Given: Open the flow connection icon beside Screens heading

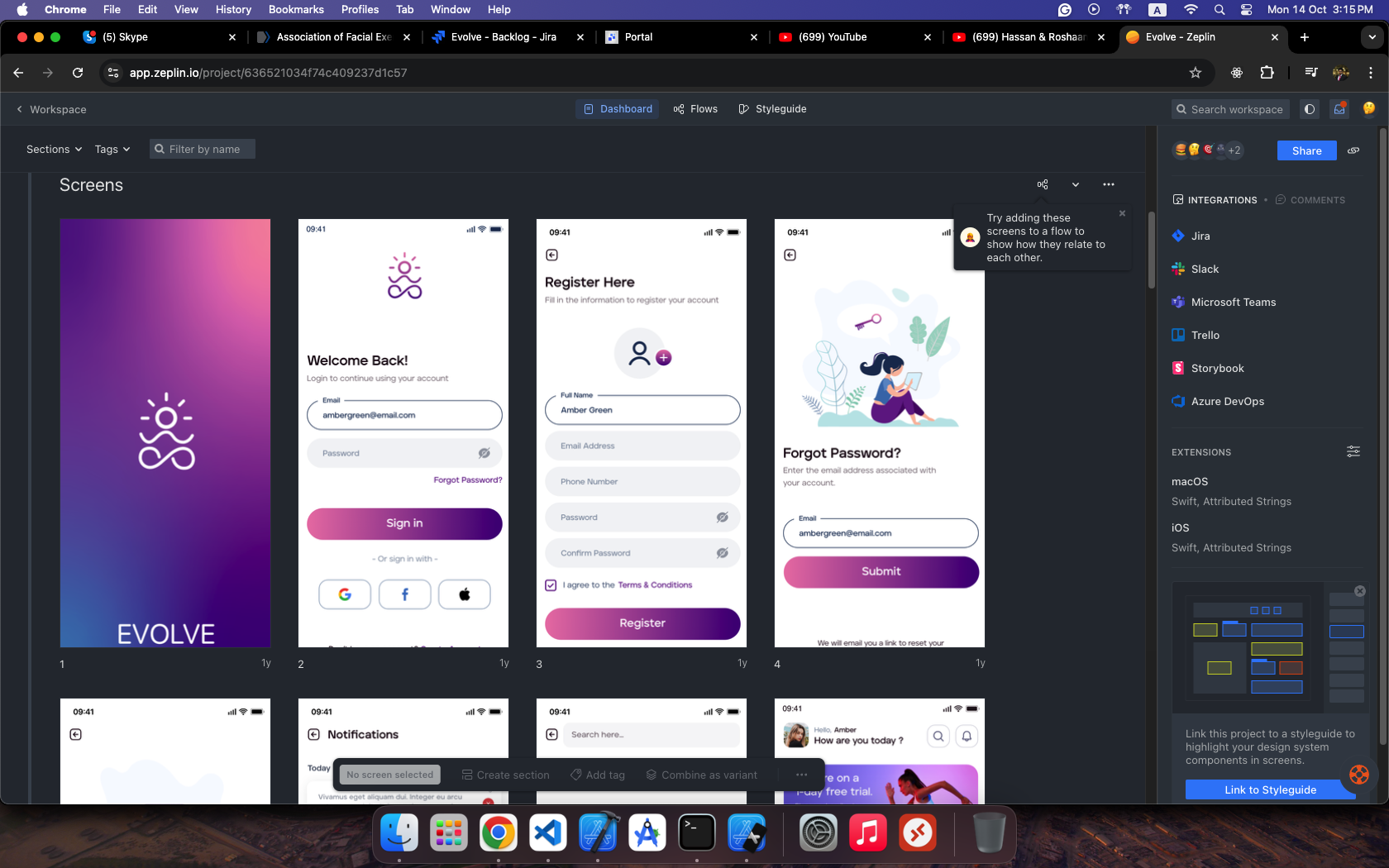Looking at the screenshot, I should click(1043, 184).
